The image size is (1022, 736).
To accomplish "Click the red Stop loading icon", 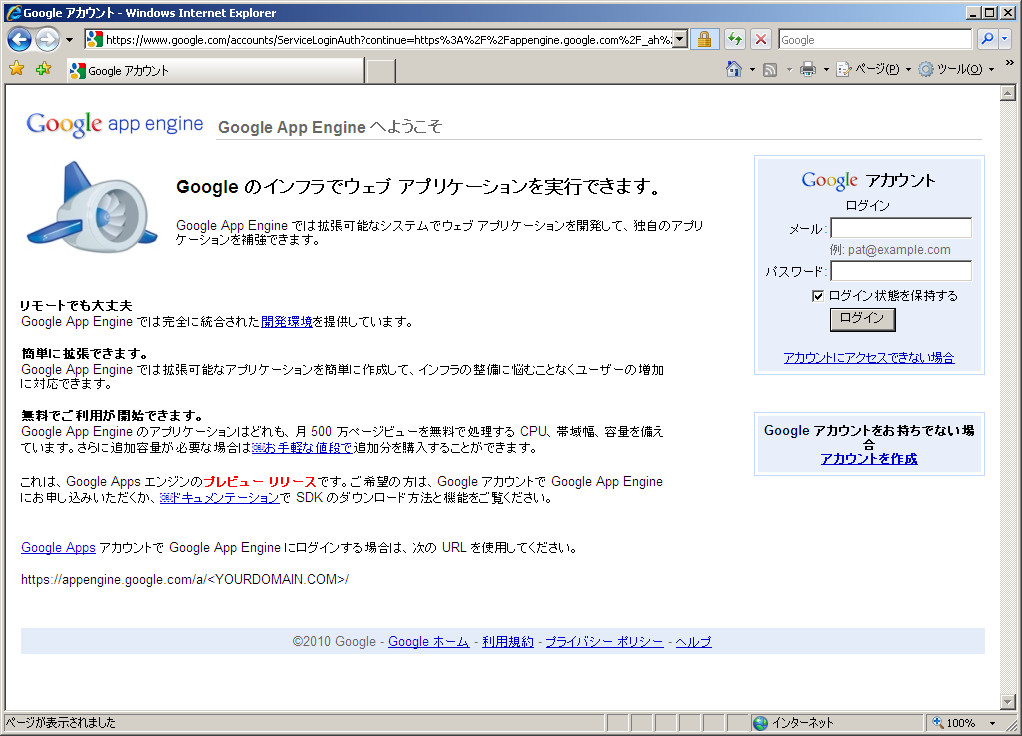I will [x=761, y=40].
